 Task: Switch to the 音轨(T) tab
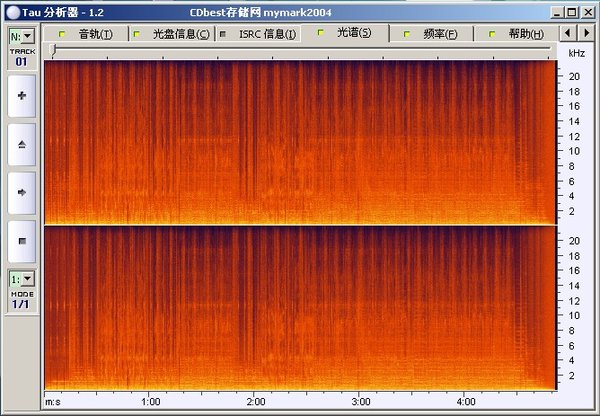pos(86,34)
